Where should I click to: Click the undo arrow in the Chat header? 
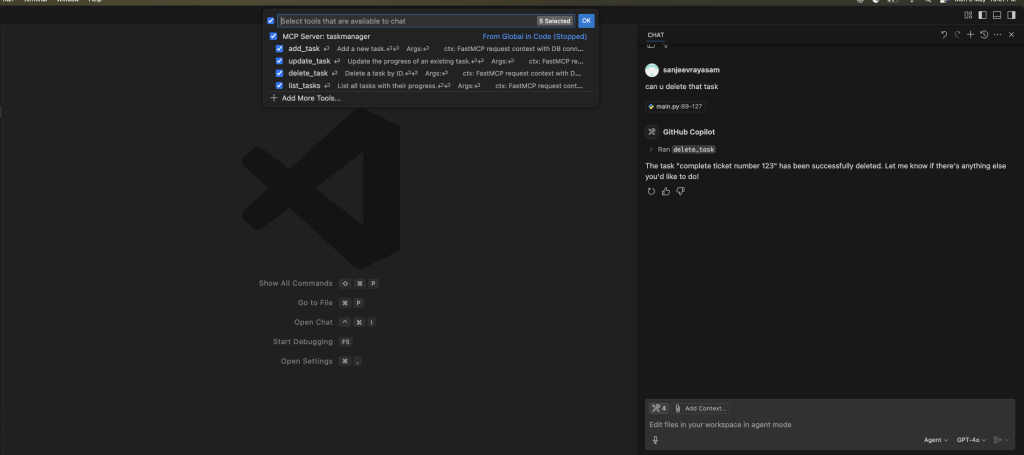pyautogui.click(x=944, y=35)
